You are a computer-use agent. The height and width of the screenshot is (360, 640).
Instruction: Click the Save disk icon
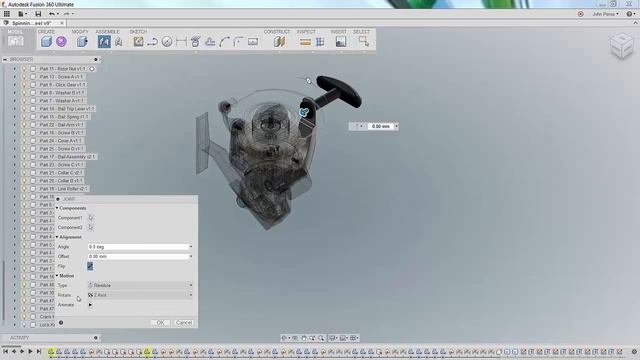coord(38,14)
